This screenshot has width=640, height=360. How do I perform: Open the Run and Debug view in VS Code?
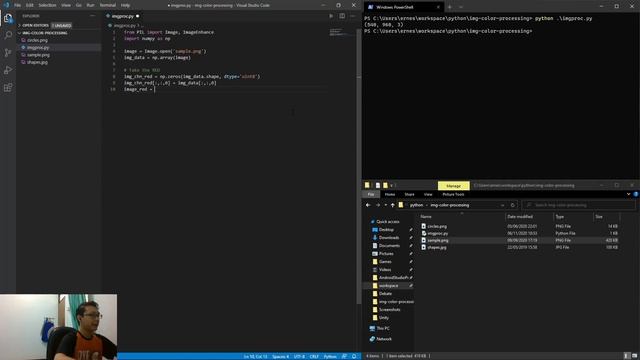pyautogui.click(x=8, y=70)
